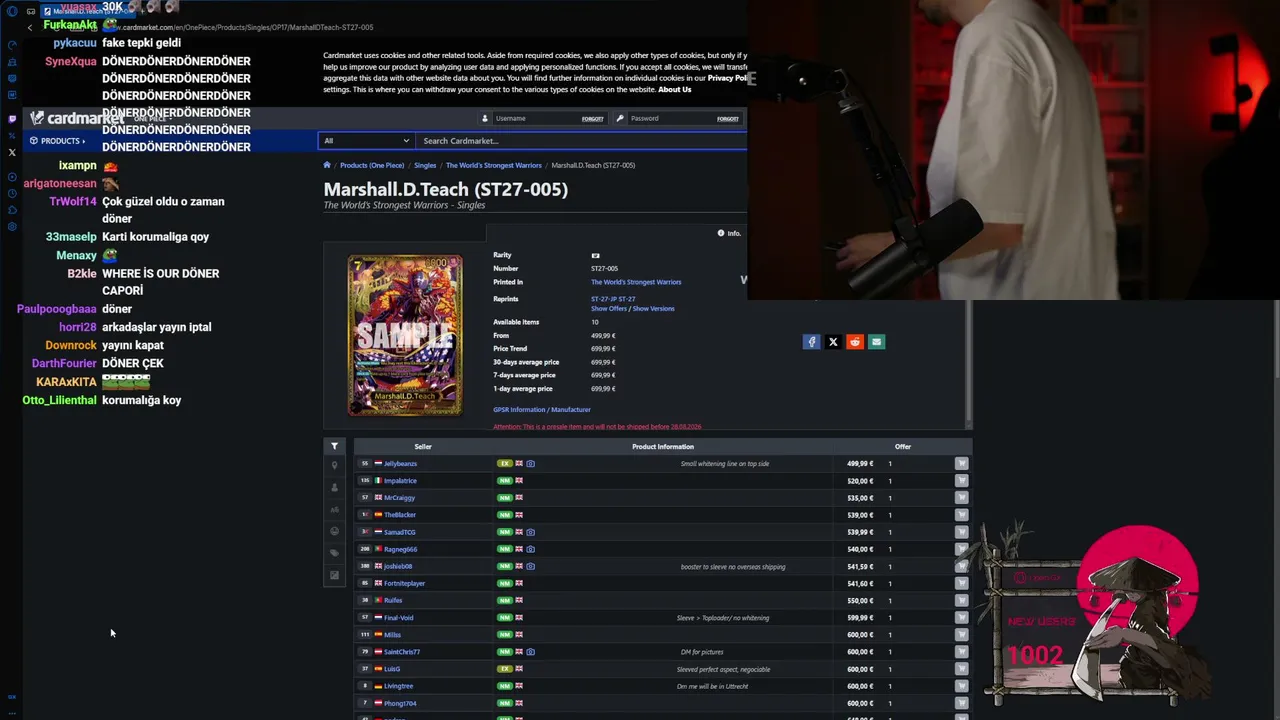Go to home via breadcrumb house icon
The width and height of the screenshot is (1280, 720).
click(327, 165)
